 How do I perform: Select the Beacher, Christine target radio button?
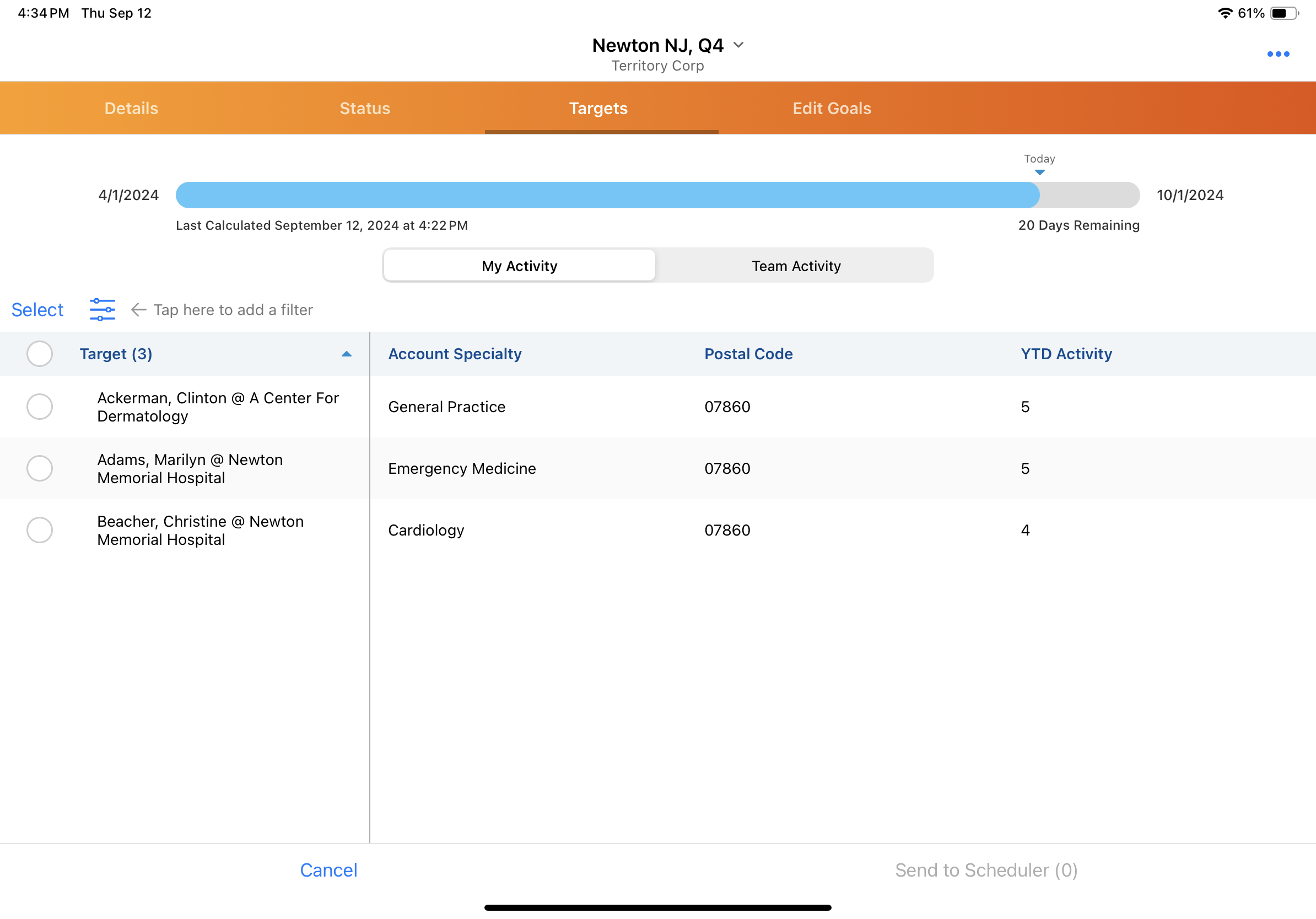tap(40, 530)
